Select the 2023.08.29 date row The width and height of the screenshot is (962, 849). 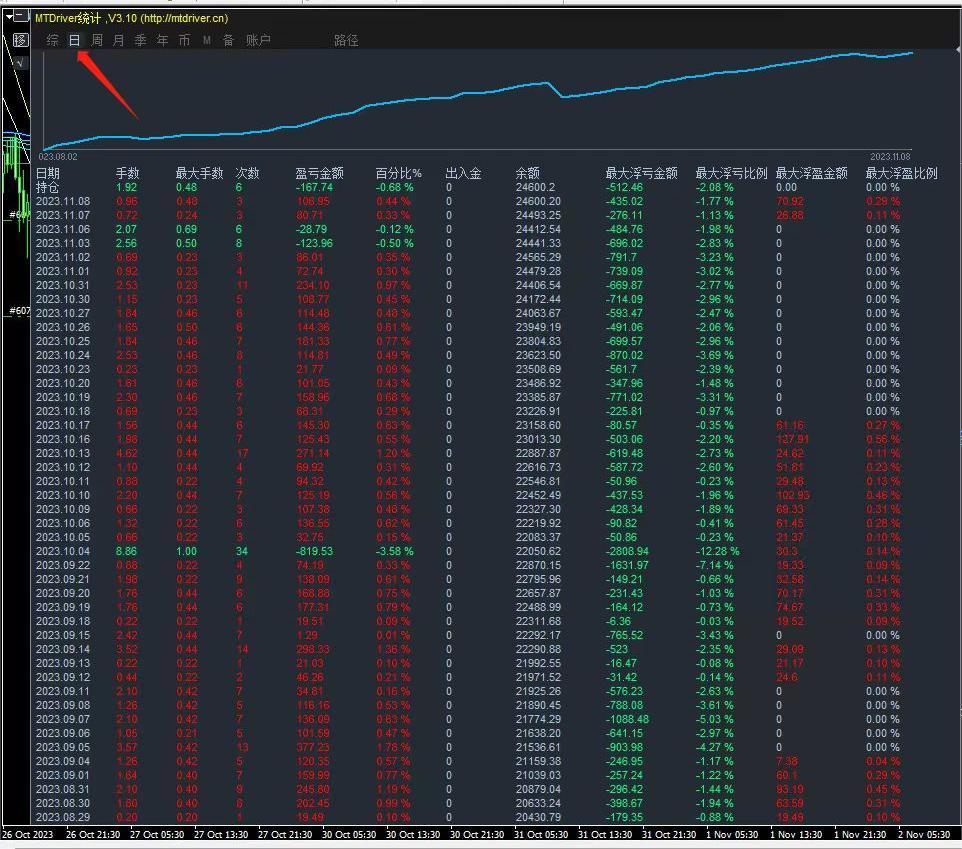(x=63, y=818)
